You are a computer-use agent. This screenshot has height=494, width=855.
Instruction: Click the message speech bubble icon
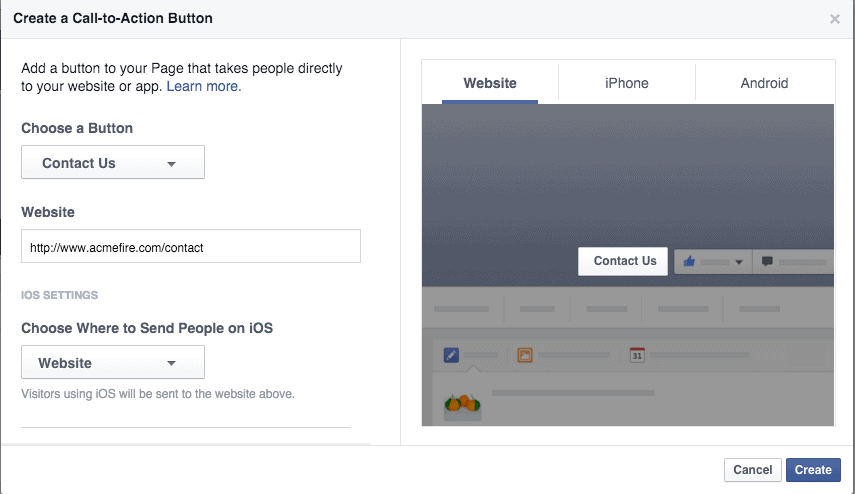click(767, 262)
